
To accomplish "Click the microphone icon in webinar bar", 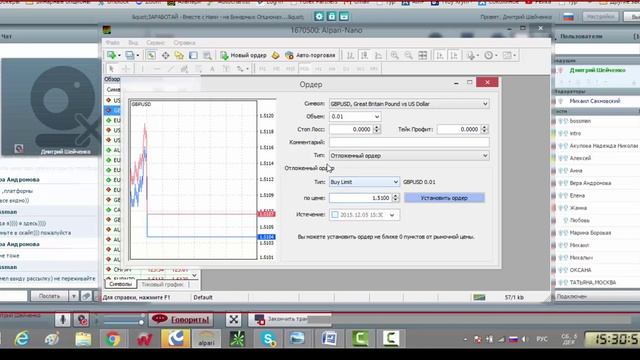I will click(63, 320).
